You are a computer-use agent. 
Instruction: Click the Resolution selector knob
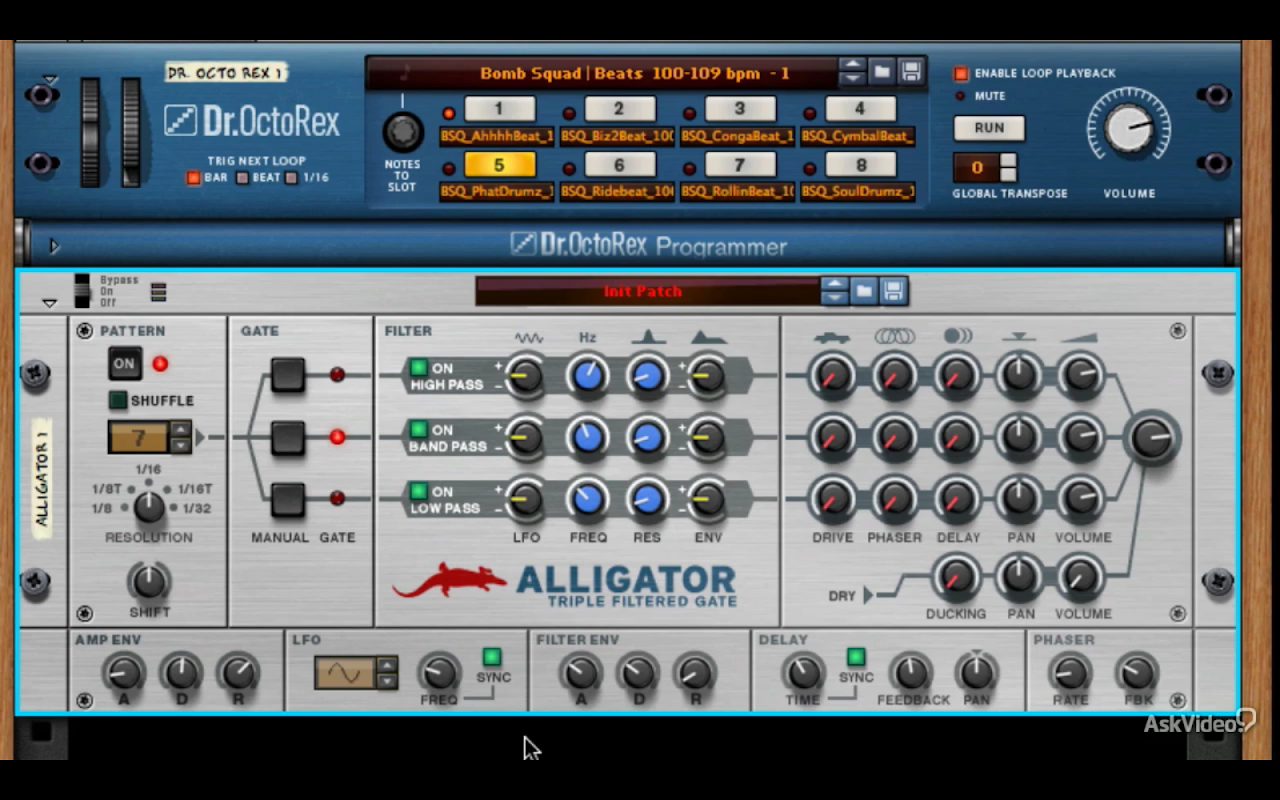(x=149, y=506)
